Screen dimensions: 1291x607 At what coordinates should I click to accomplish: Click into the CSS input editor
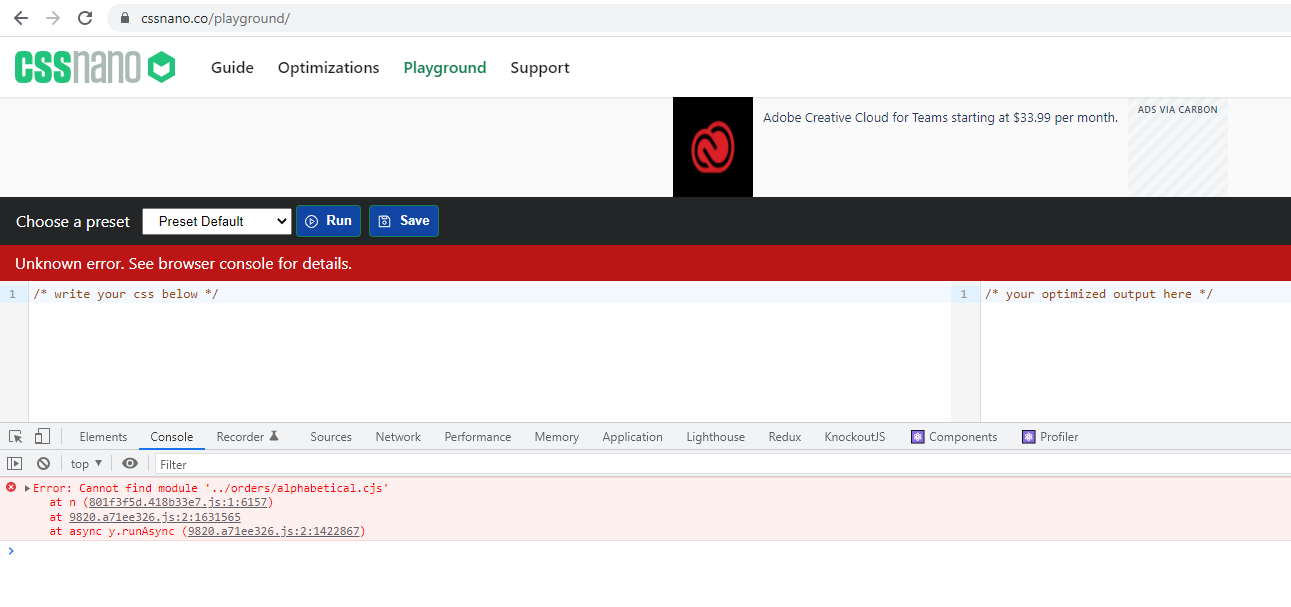tap(490, 352)
